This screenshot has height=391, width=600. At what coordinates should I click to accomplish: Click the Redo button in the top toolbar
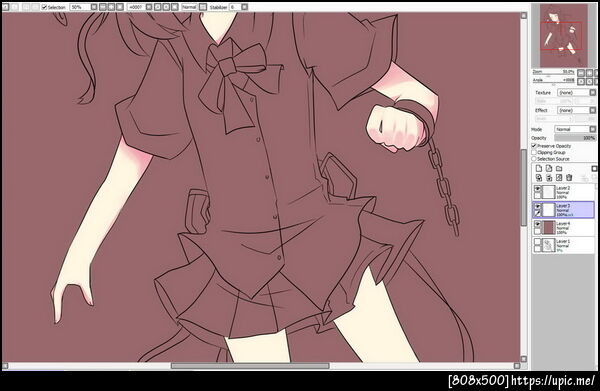click(15, 7)
